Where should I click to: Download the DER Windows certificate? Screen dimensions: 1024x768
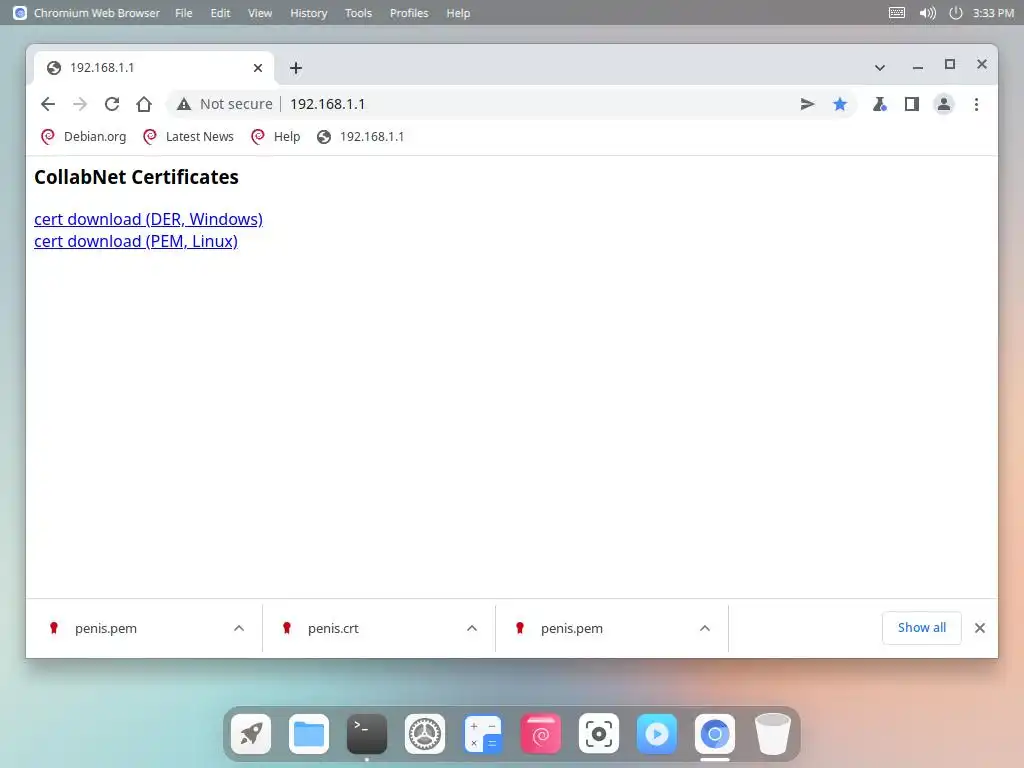(148, 219)
